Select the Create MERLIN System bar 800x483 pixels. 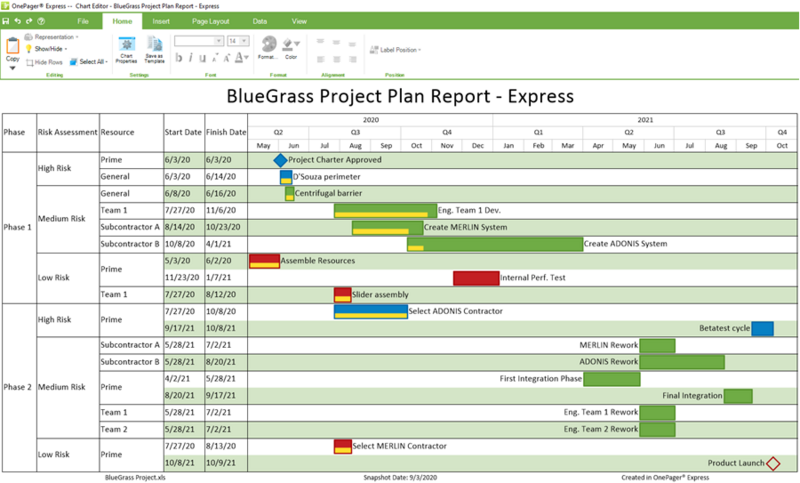[388, 227]
